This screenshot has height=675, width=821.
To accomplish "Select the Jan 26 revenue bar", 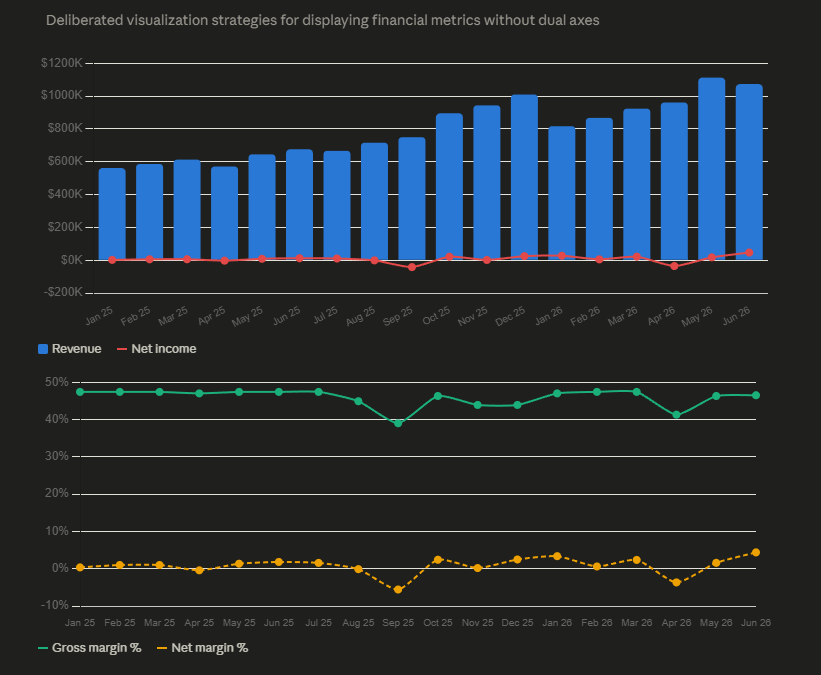I will point(562,193).
